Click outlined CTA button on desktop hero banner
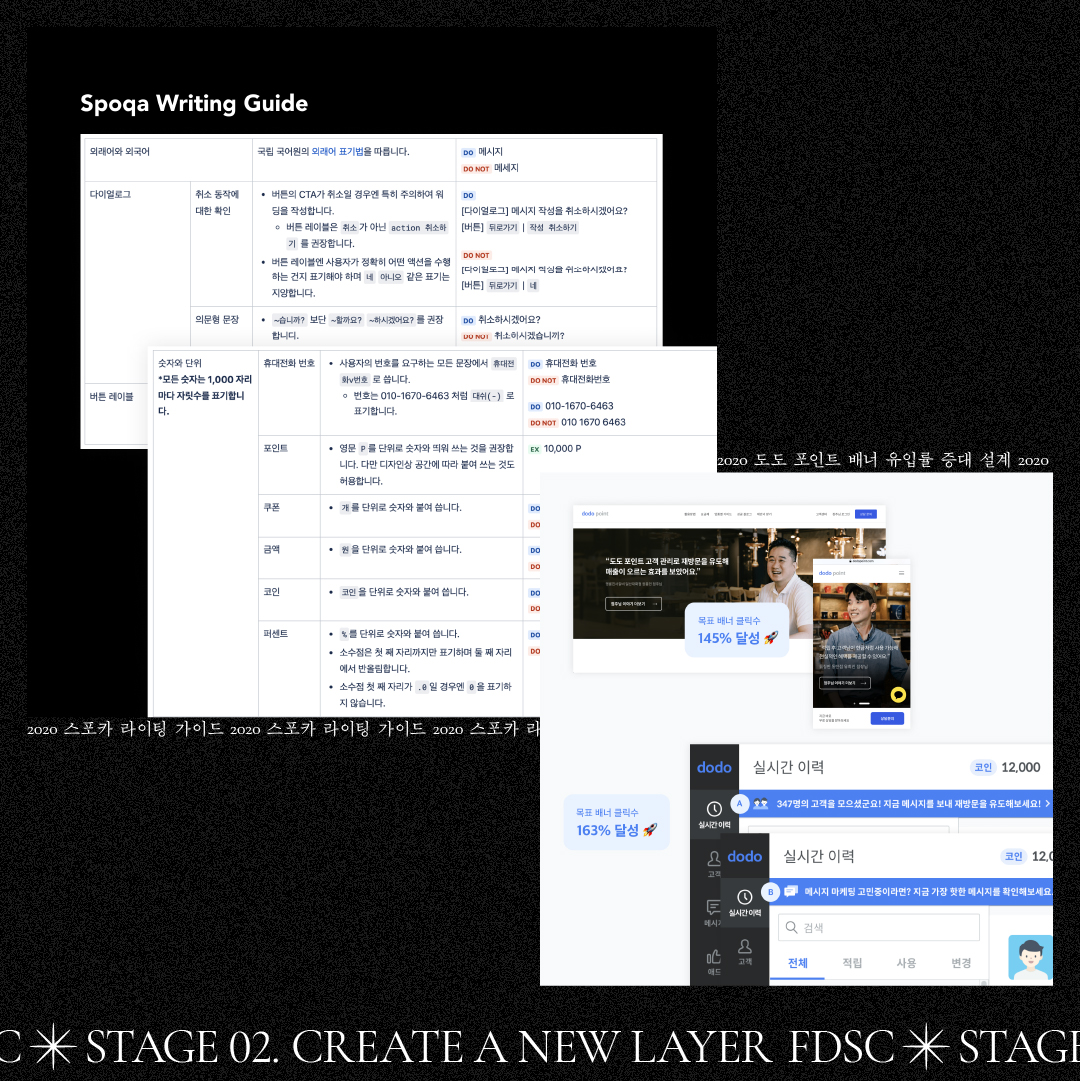The height and width of the screenshot is (1081, 1080). (633, 604)
